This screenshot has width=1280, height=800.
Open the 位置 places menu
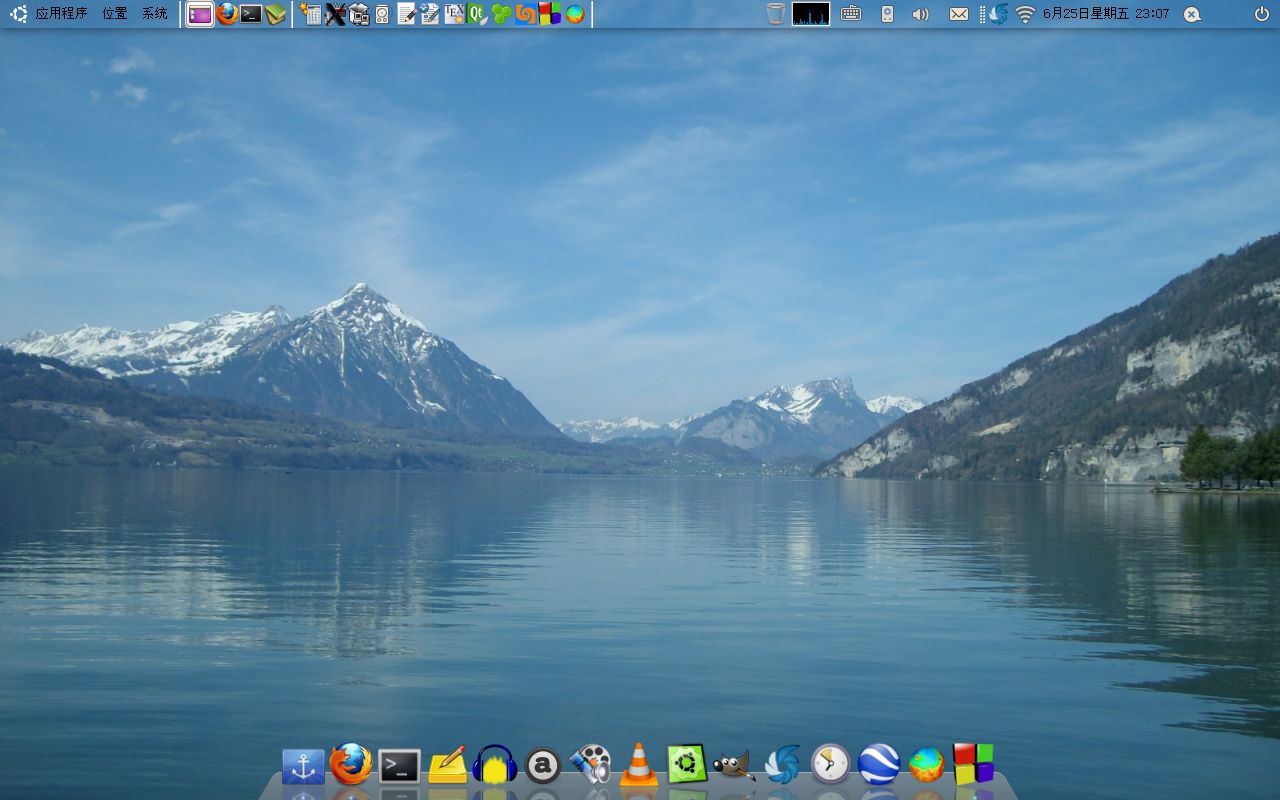coord(115,14)
